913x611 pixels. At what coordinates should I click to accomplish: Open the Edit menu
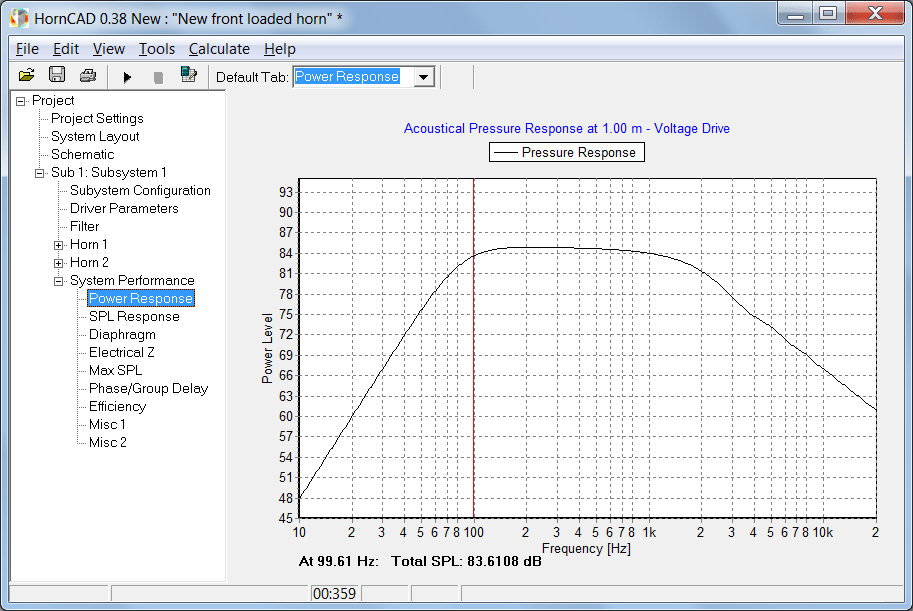pyautogui.click(x=66, y=49)
